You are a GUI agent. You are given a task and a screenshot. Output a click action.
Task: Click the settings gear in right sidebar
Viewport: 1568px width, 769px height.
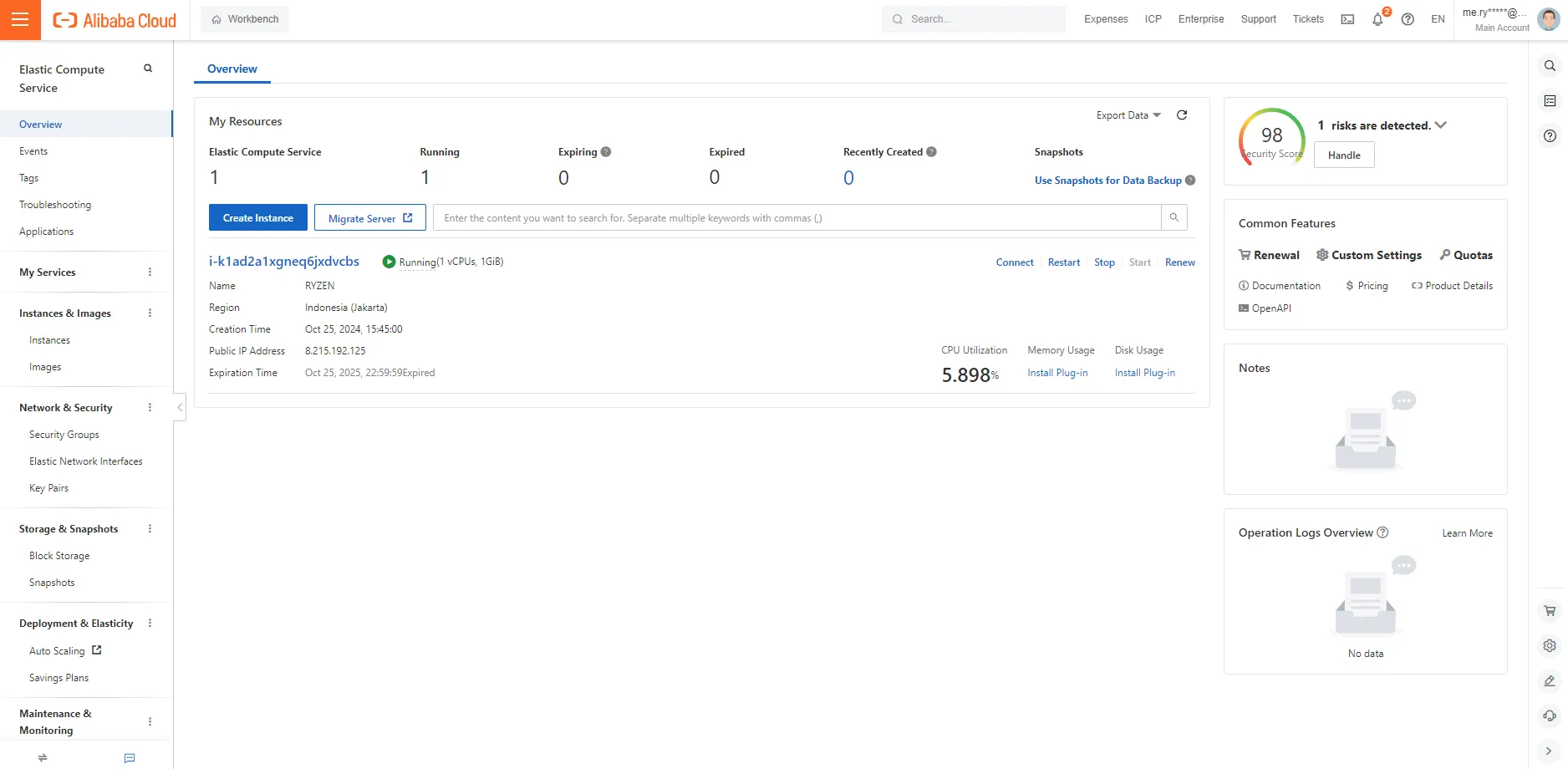(x=1550, y=646)
